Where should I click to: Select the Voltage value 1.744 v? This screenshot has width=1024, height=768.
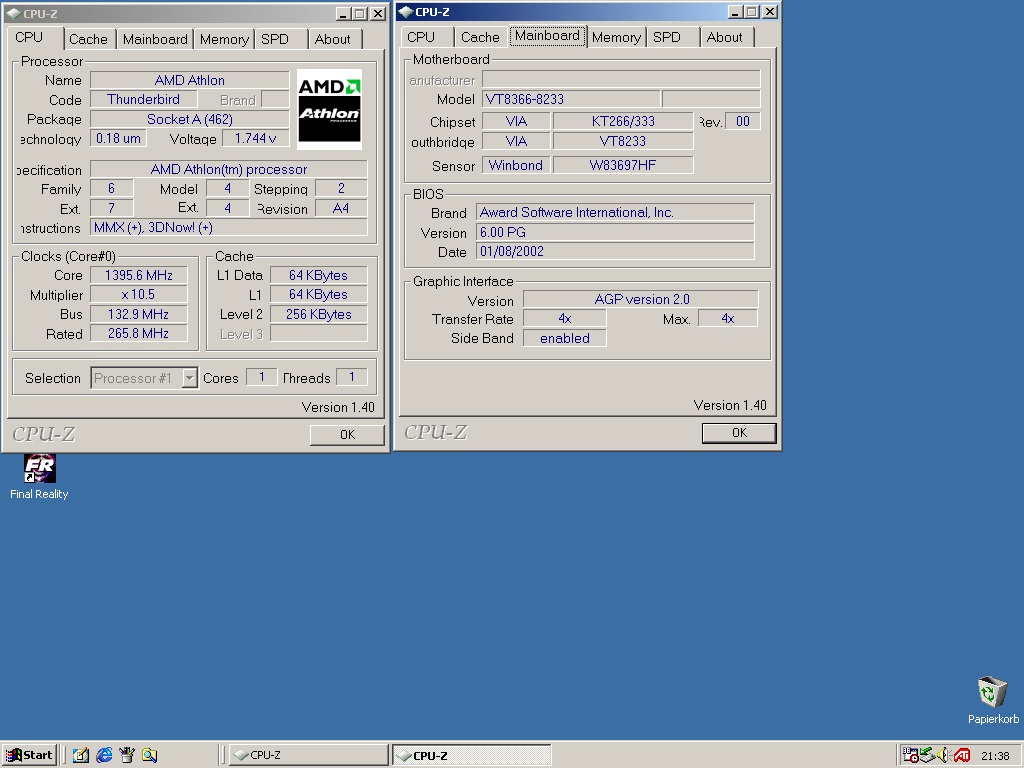pyautogui.click(x=255, y=138)
